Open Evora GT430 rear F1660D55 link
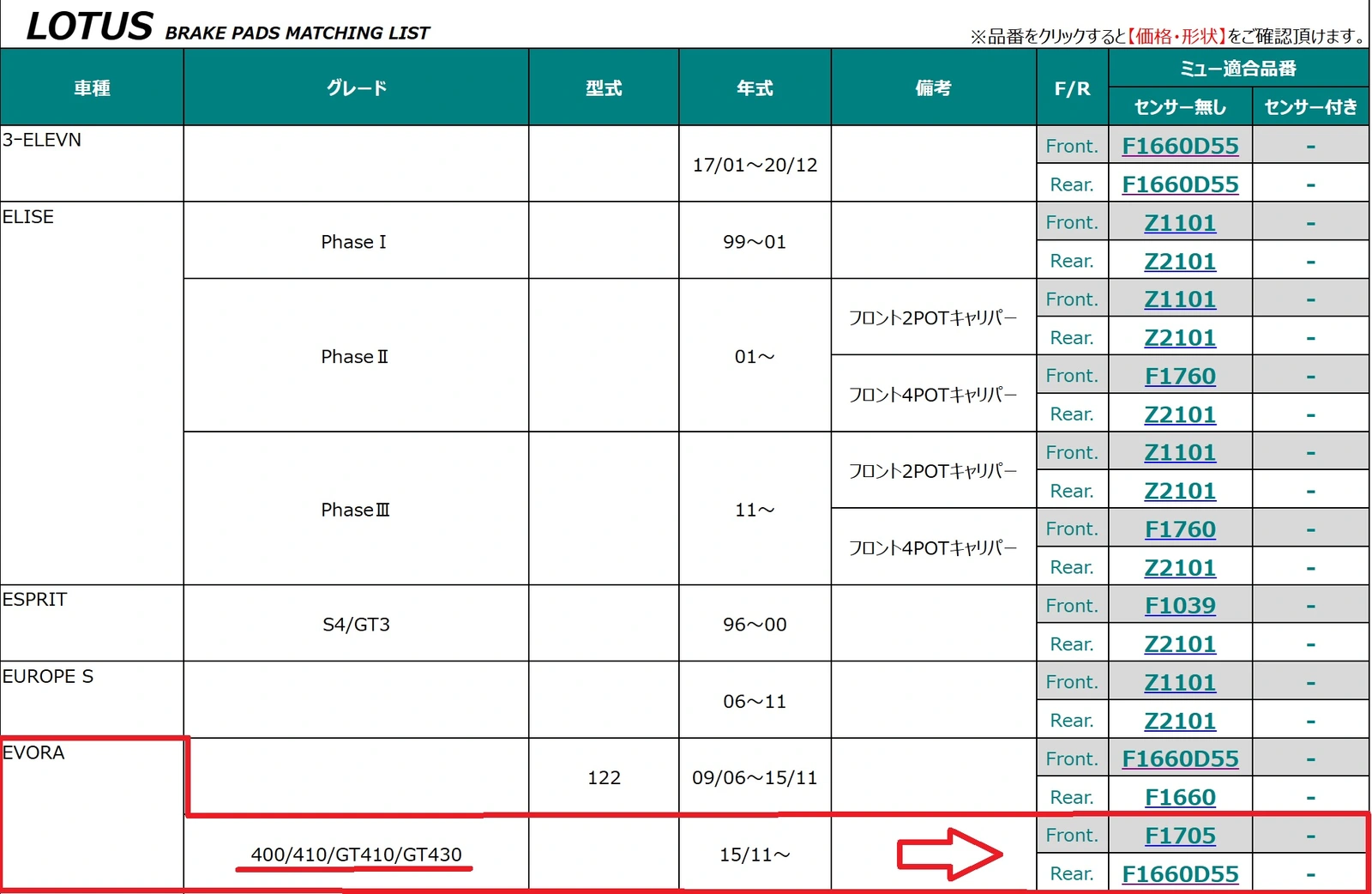 pyautogui.click(x=1180, y=873)
